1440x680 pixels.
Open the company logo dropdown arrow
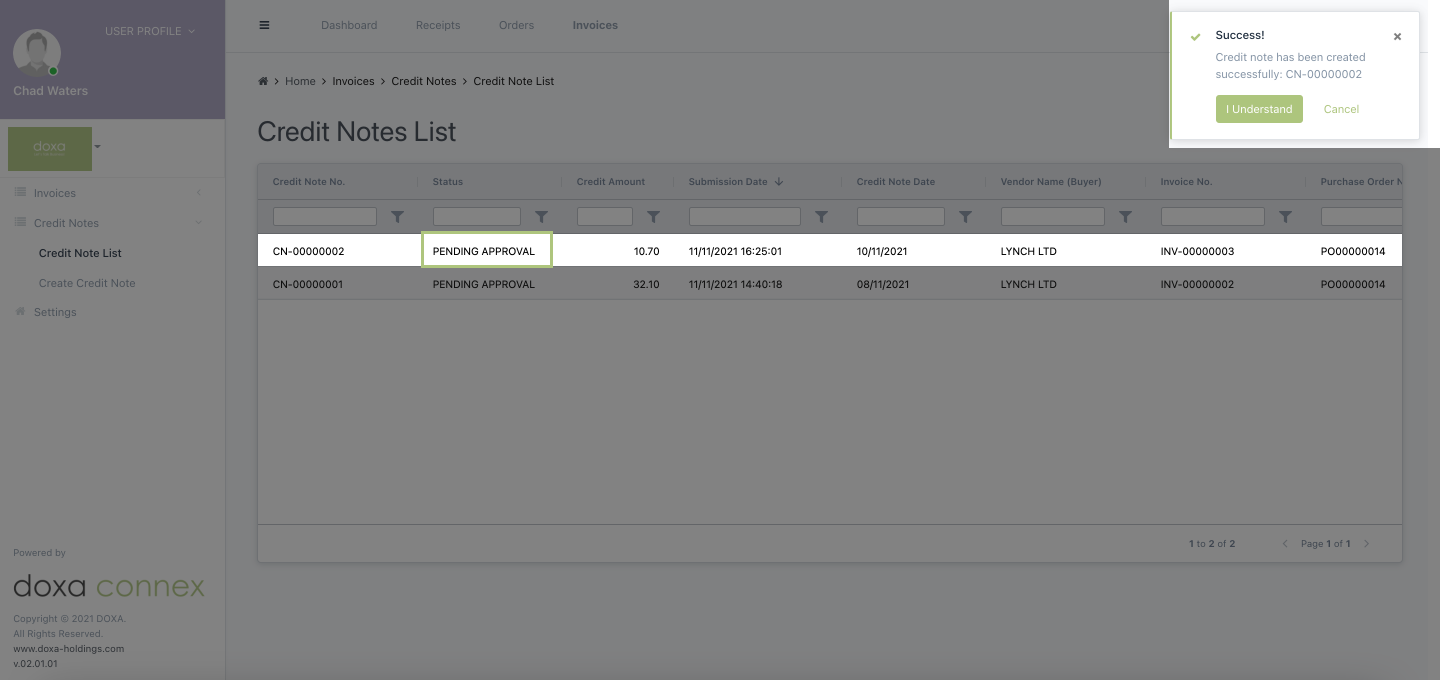(98, 147)
